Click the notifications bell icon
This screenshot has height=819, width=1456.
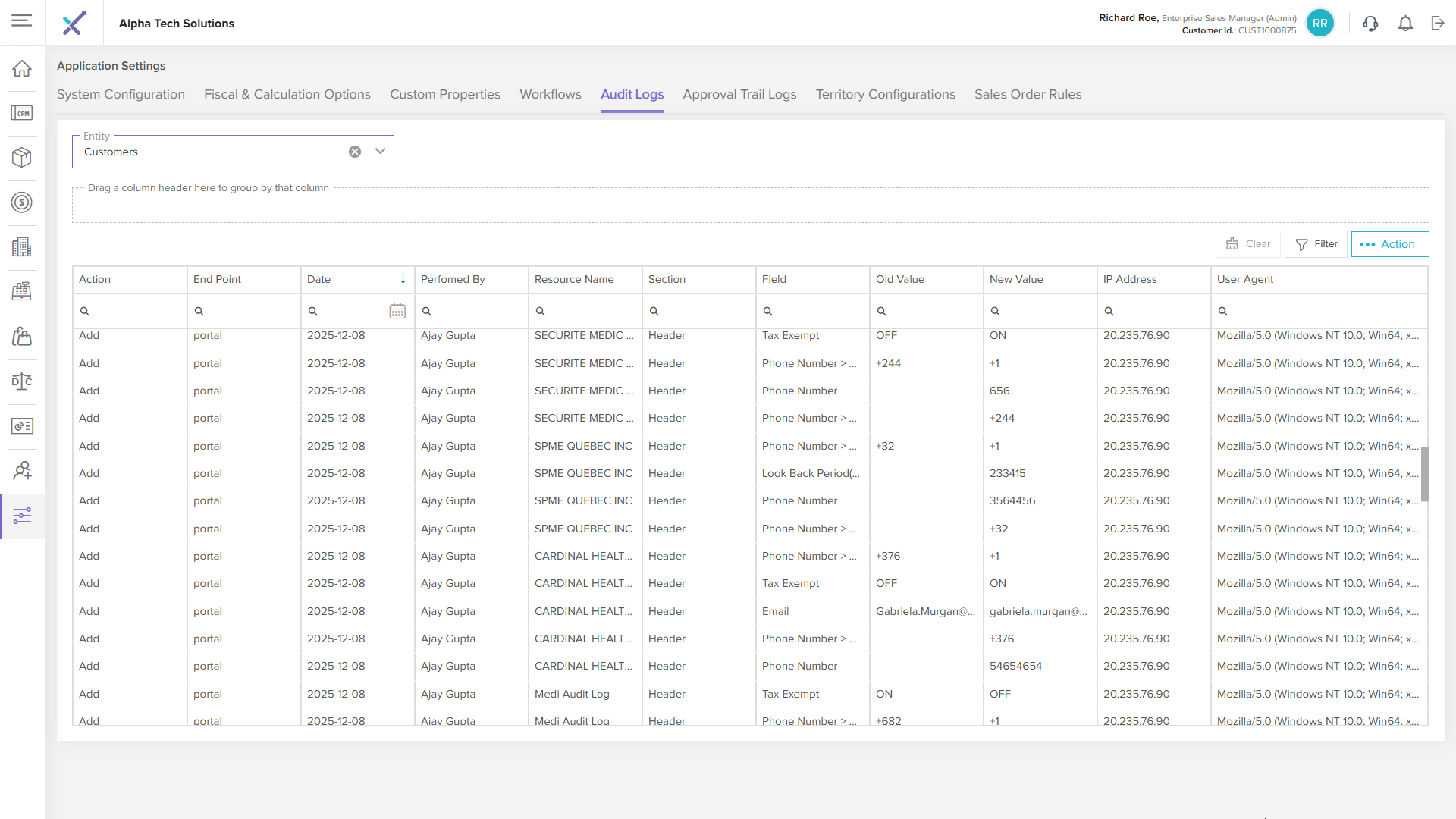pyautogui.click(x=1405, y=24)
